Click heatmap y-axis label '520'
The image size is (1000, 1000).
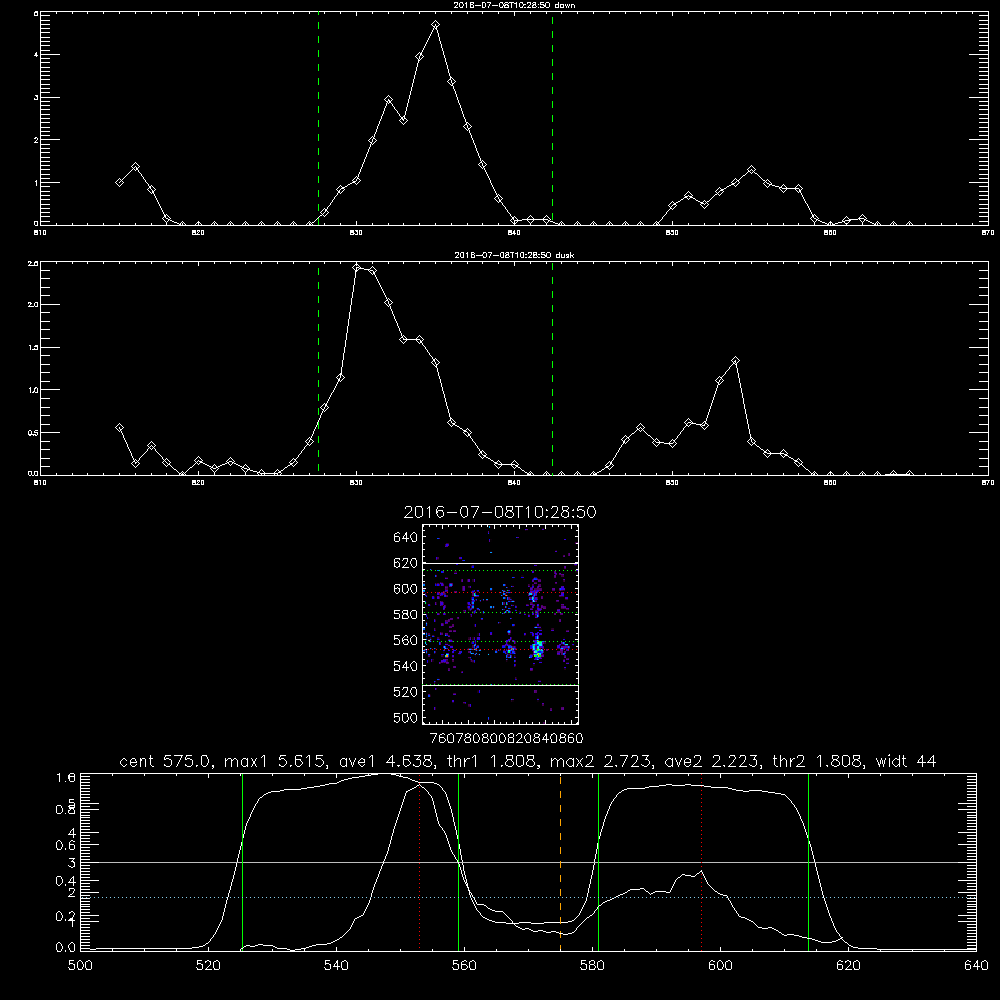tap(406, 692)
